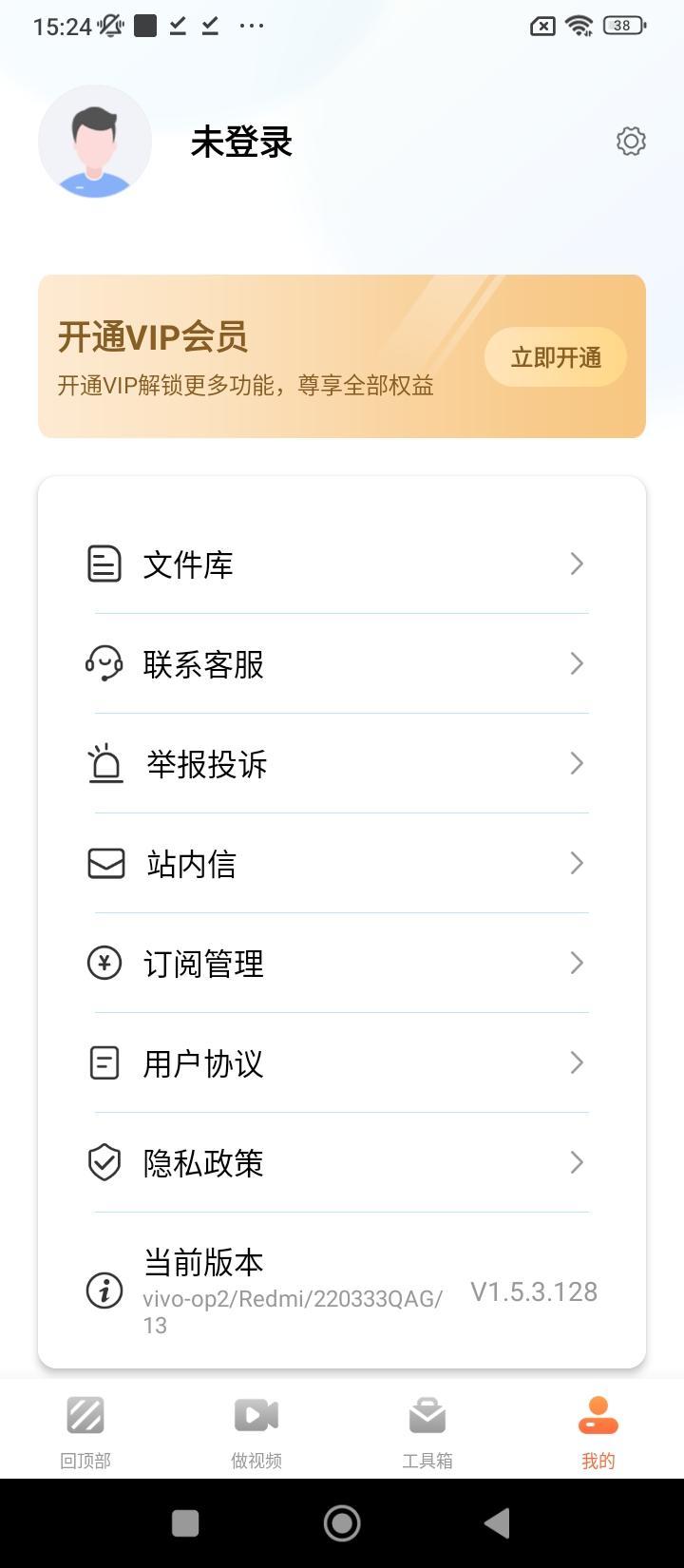
Task: Open 订阅管理 via its right chevron
Action: click(577, 963)
